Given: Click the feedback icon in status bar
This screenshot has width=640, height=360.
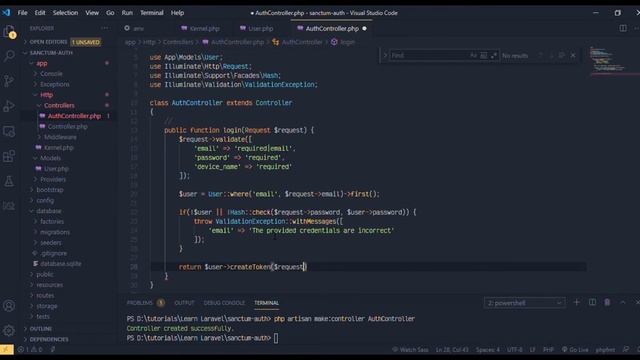Looking at the screenshot, I should coord(626,349).
